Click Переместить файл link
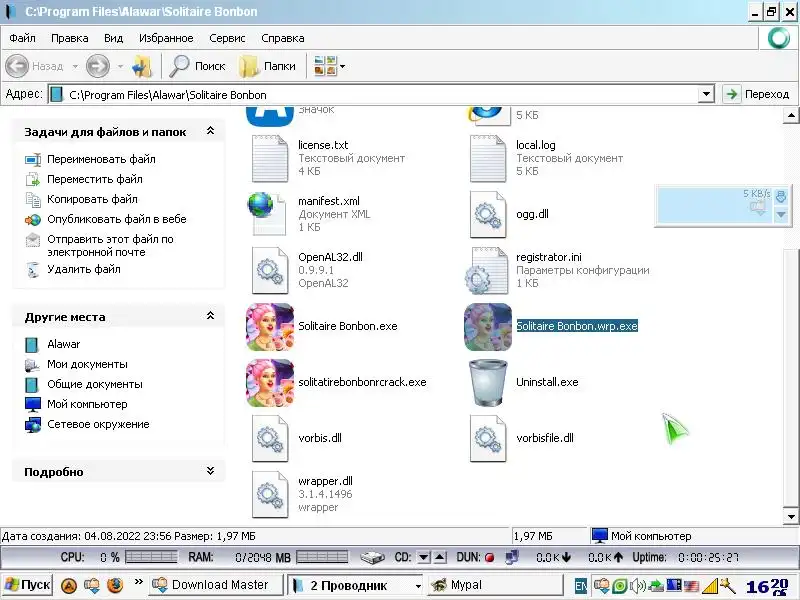The width and height of the screenshot is (800, 600). pyautogui.click(x=94, y=179)
